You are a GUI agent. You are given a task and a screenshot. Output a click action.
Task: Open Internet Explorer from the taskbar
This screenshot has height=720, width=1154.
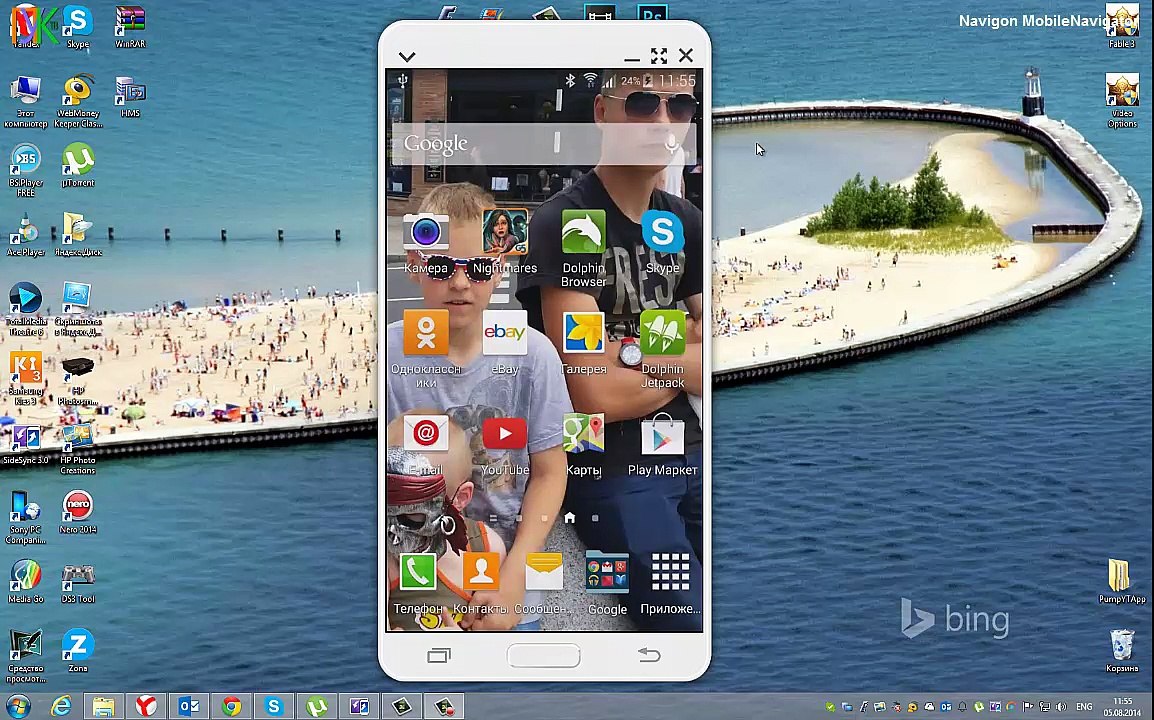(x=62, y=707)
